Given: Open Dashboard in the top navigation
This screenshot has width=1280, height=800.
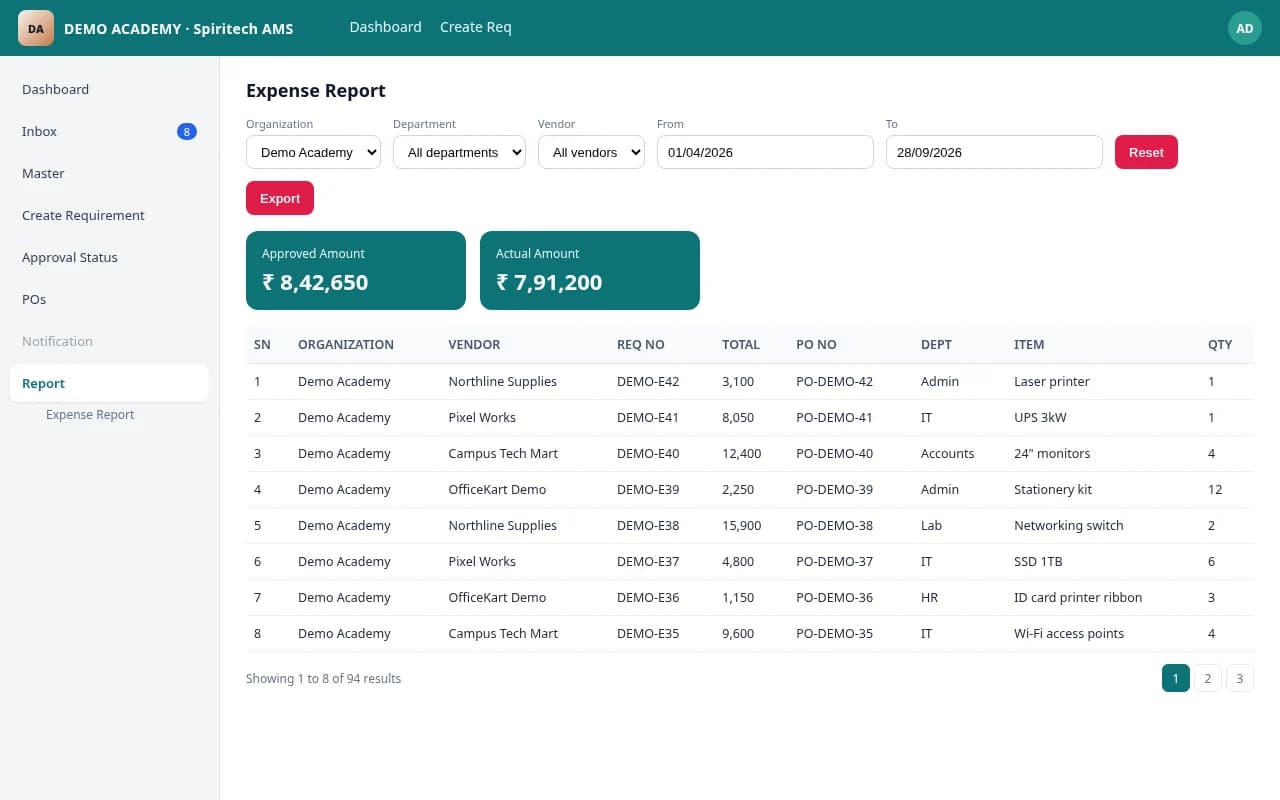Looking at the screenshot, I should [385, 27].
